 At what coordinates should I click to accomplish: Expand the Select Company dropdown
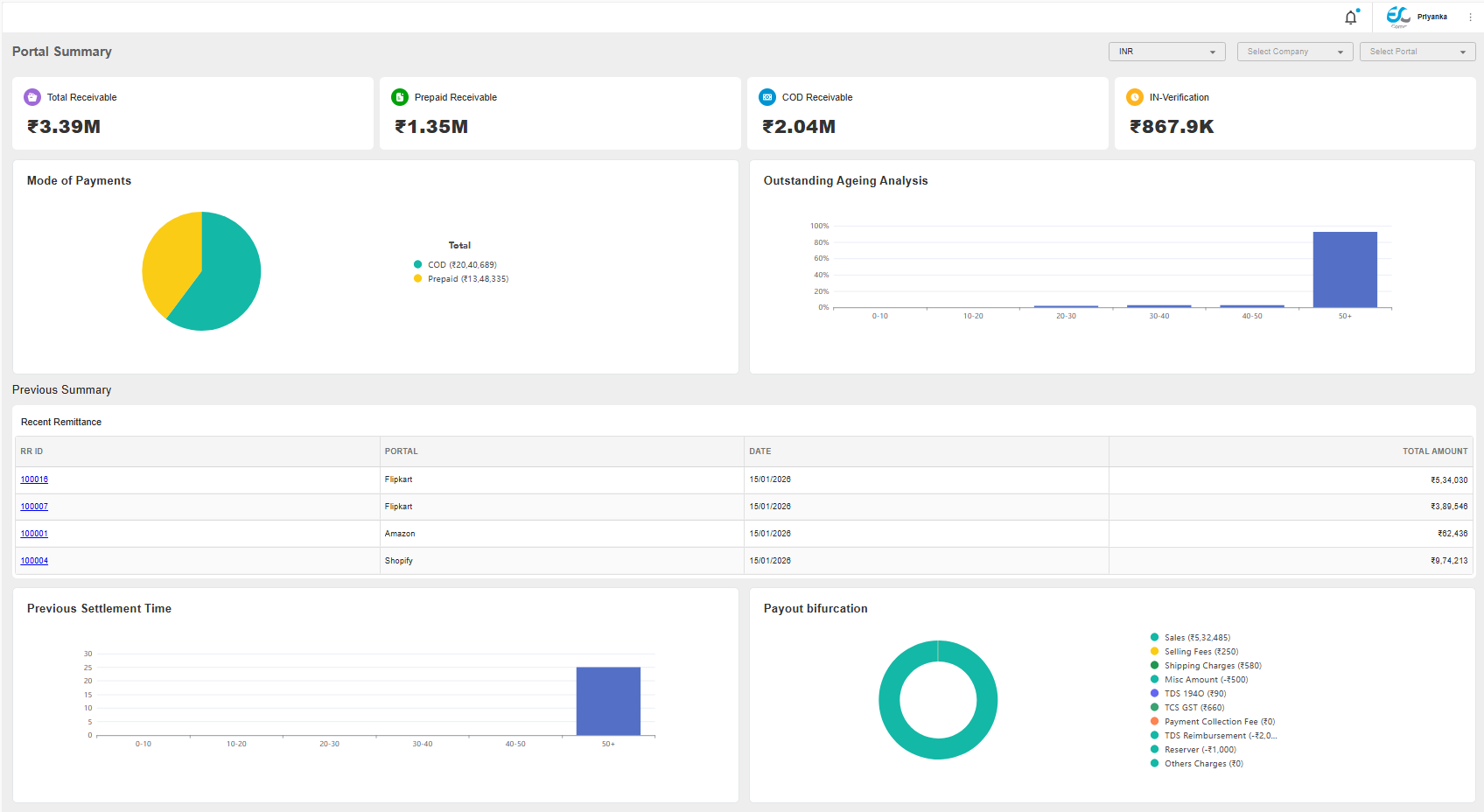(x=1294, y=52)
